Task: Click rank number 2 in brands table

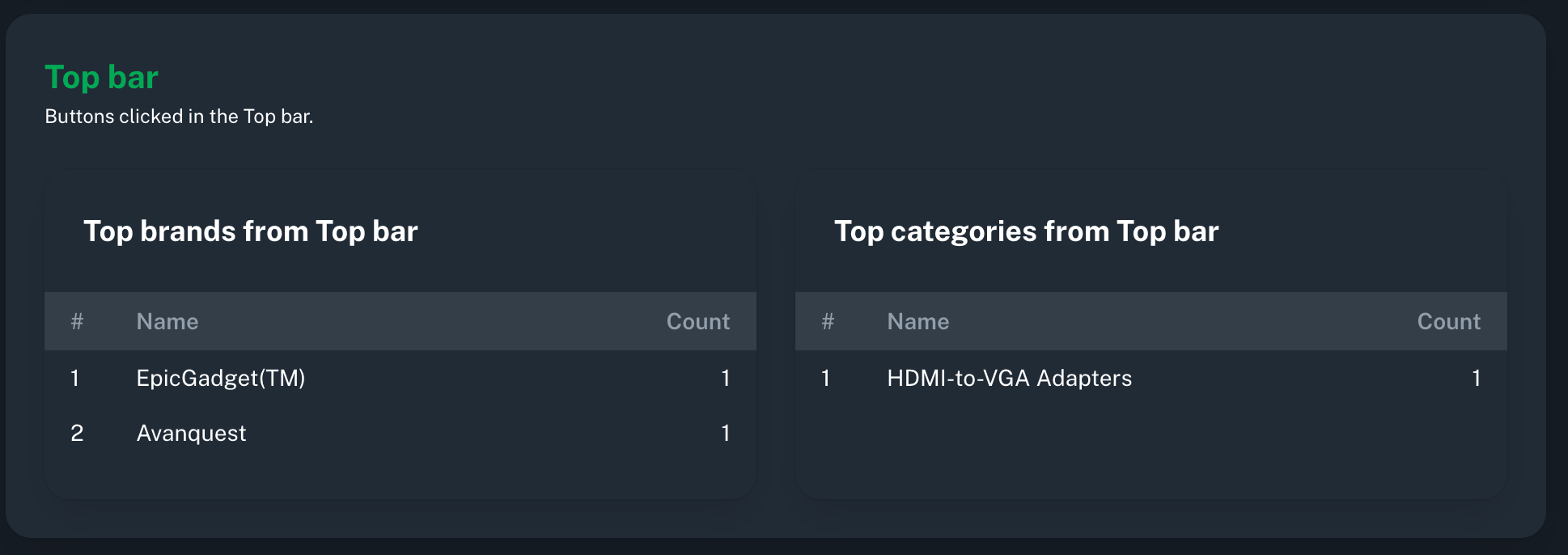Action: coord(77,433)
